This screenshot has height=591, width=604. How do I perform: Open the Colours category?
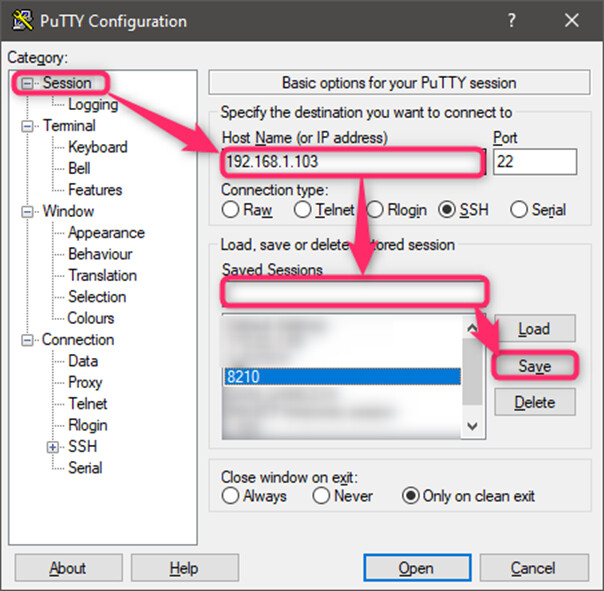click(x=91, y=318)
